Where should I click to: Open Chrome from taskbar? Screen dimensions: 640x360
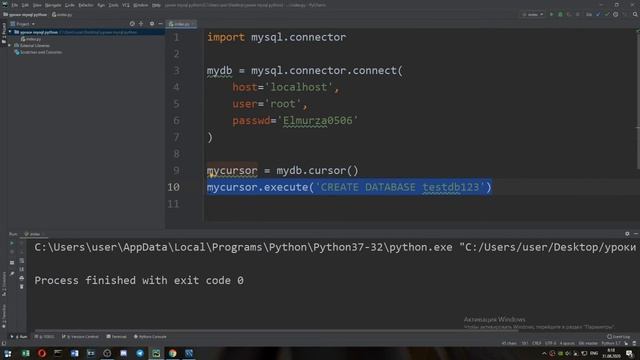pos(172,353)
